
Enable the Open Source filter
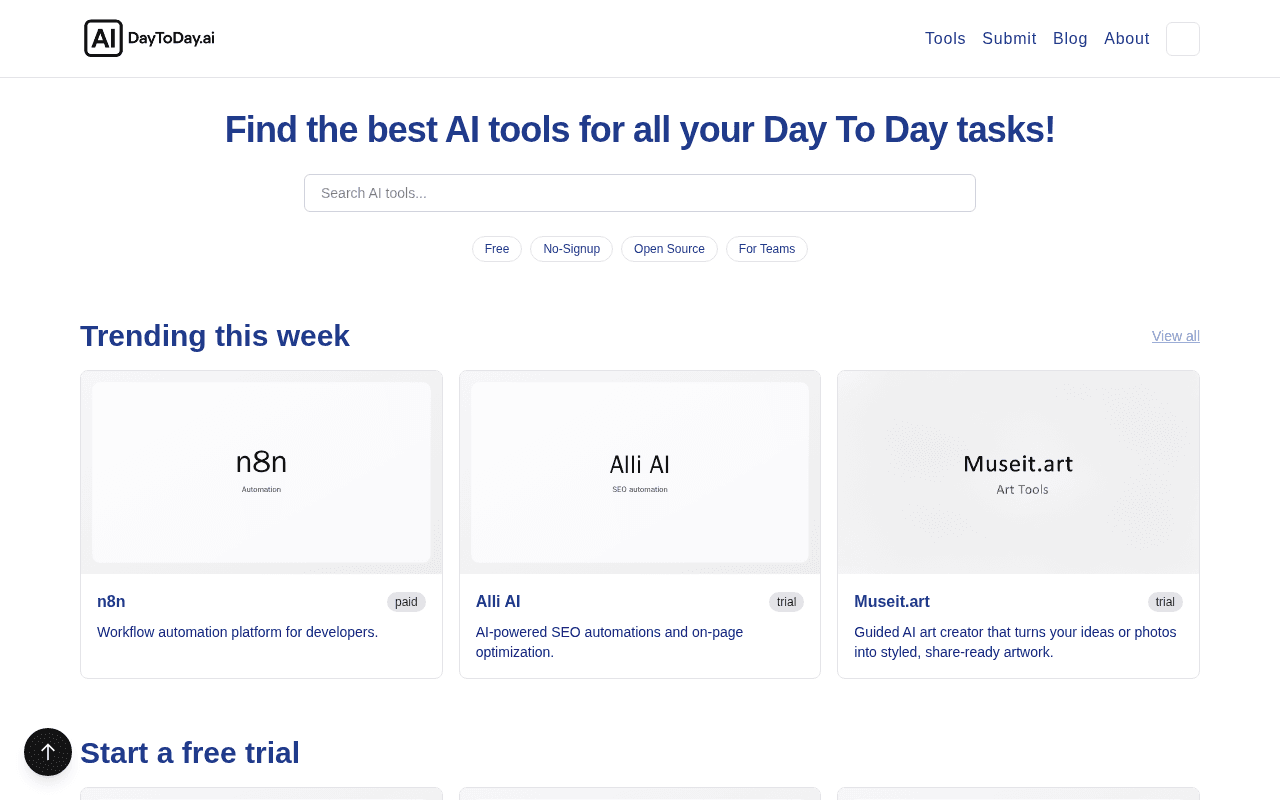coord(669,249)
